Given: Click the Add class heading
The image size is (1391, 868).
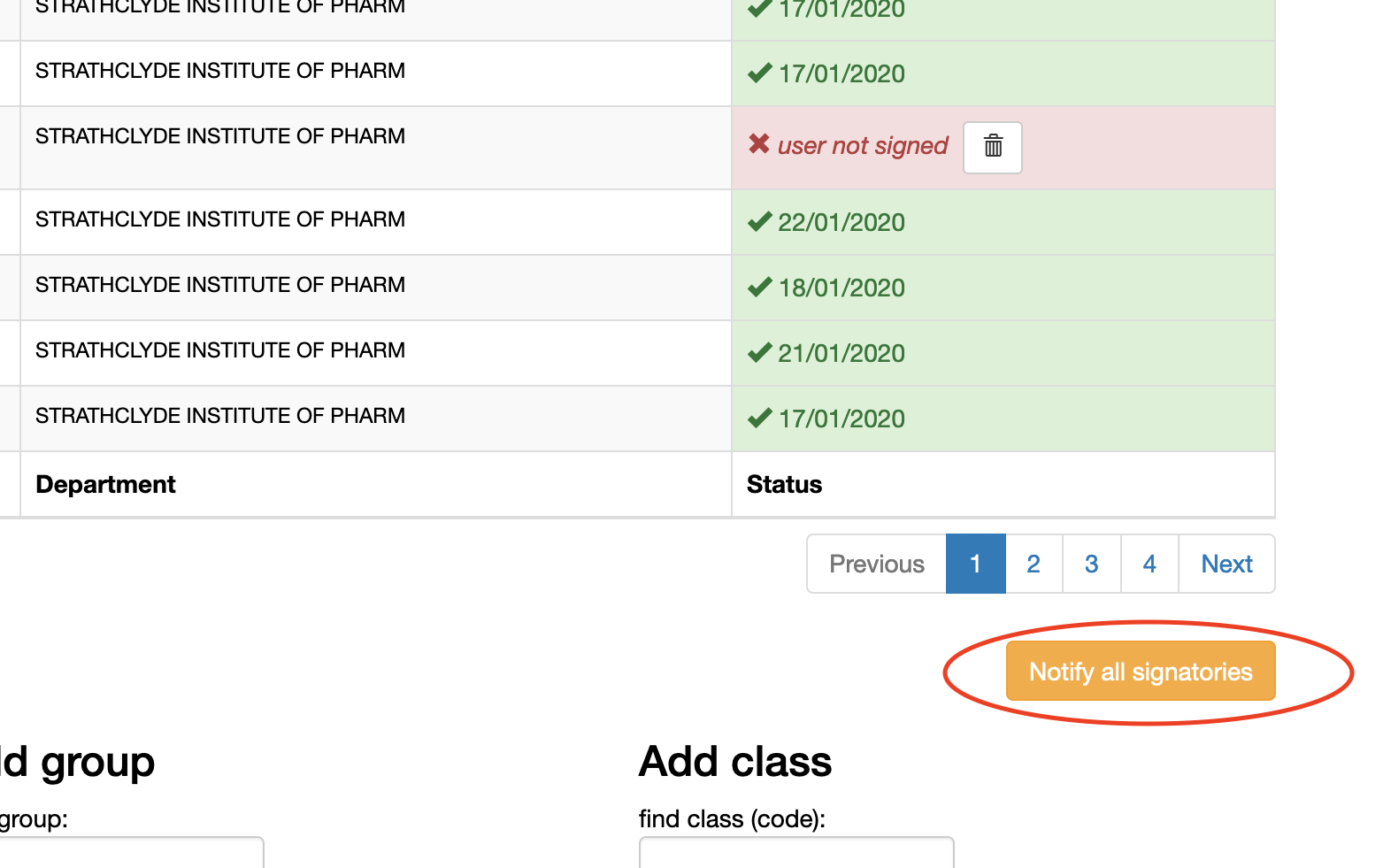Looking at the screenshot, I should 735,761.
